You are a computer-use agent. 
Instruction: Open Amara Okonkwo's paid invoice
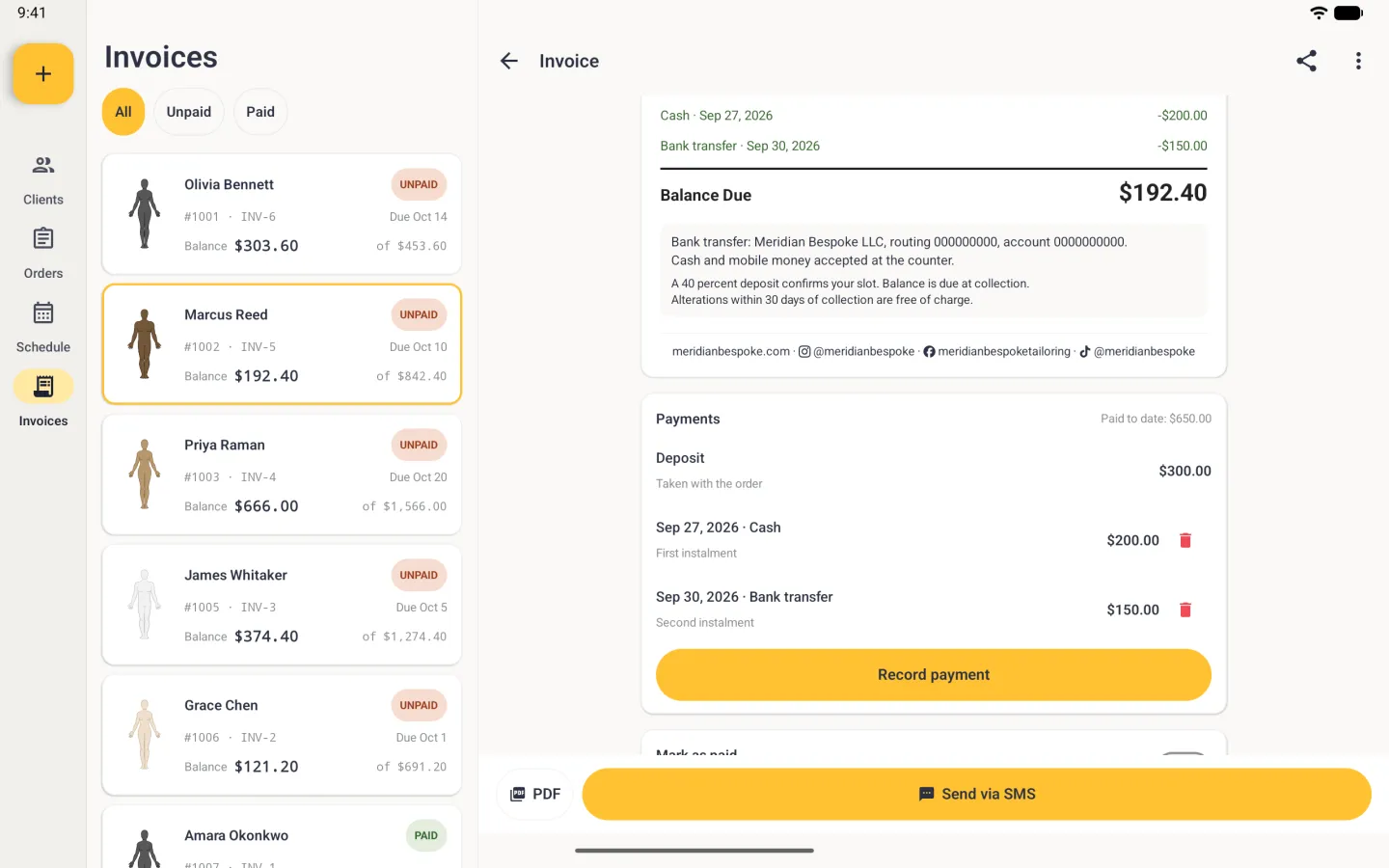[282, 837]
